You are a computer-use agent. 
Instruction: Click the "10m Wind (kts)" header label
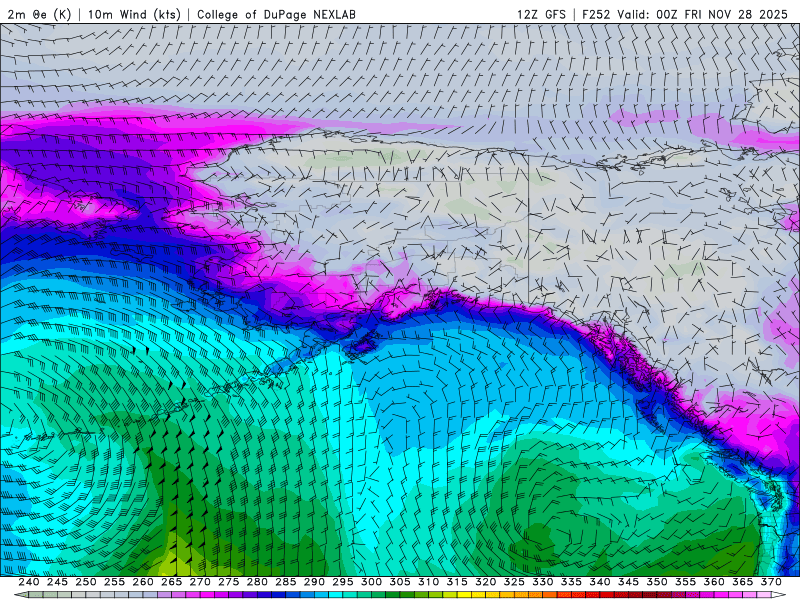[134, 14]
